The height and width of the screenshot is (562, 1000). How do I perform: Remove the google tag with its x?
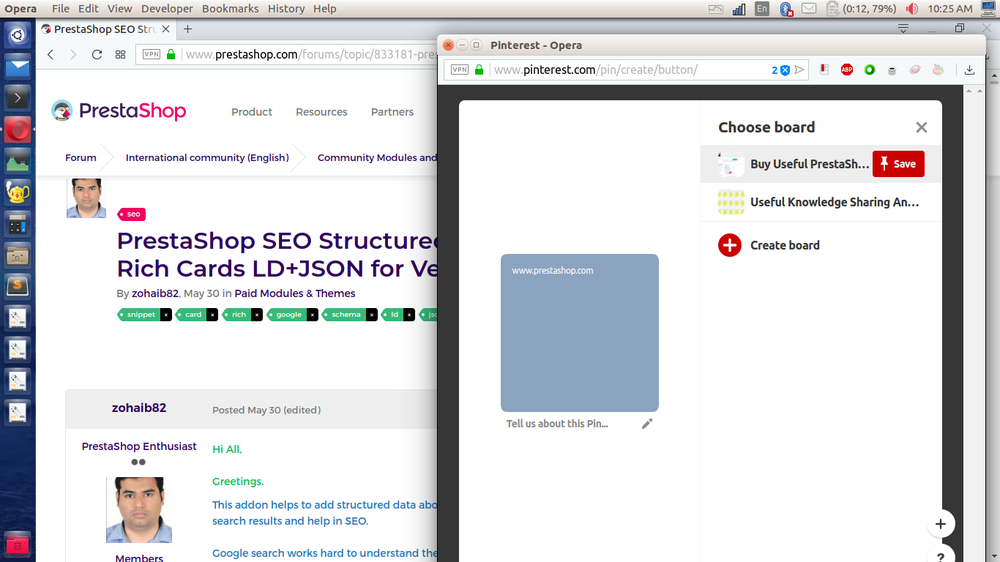312,314
